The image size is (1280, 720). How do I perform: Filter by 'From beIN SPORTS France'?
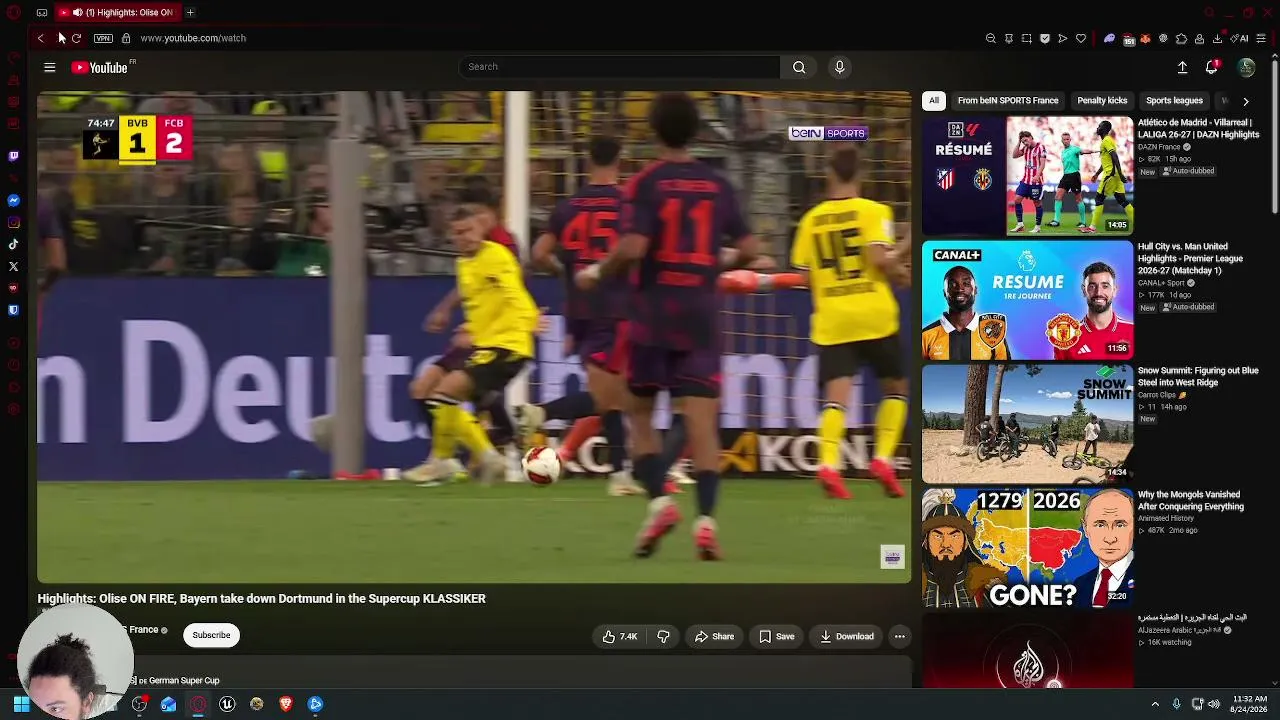click(1008, 100)
